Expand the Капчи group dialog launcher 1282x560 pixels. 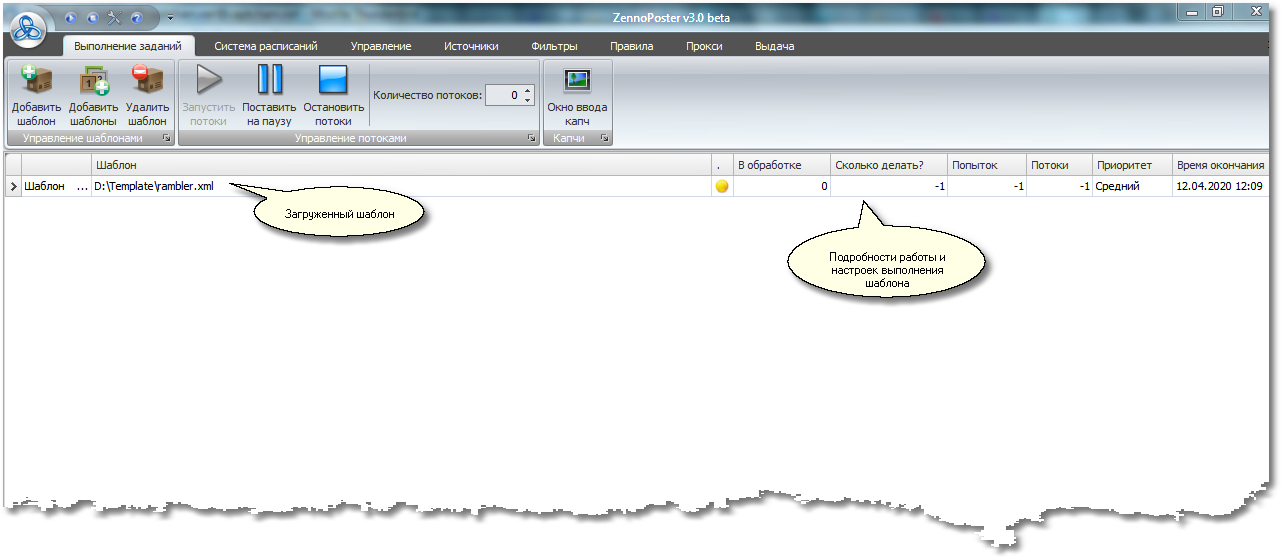(605, 139)
